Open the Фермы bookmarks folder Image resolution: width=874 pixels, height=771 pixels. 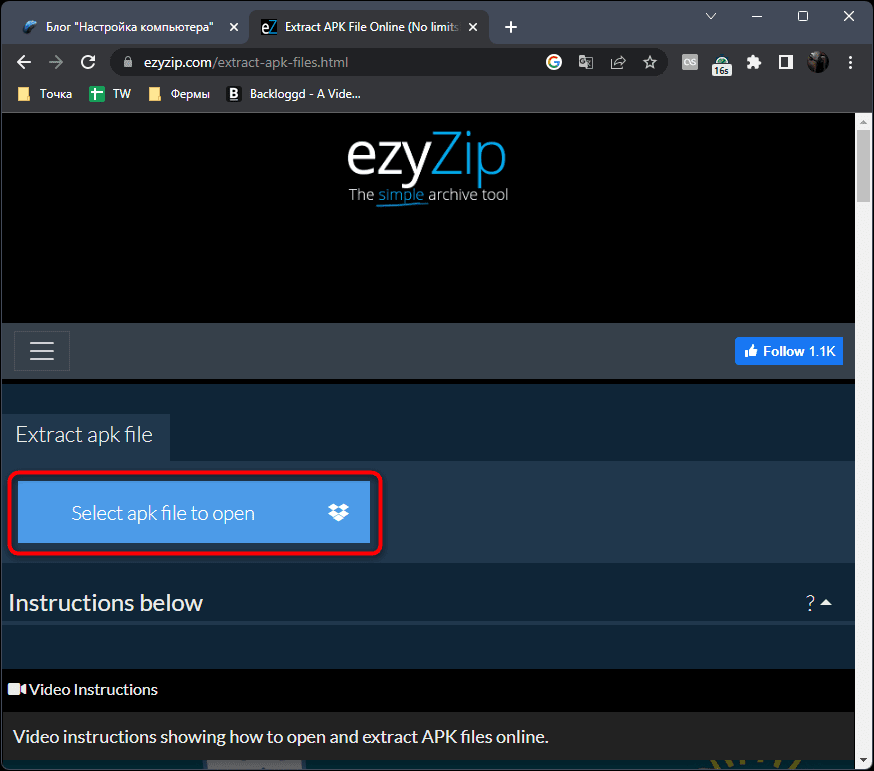coord(179,94)
